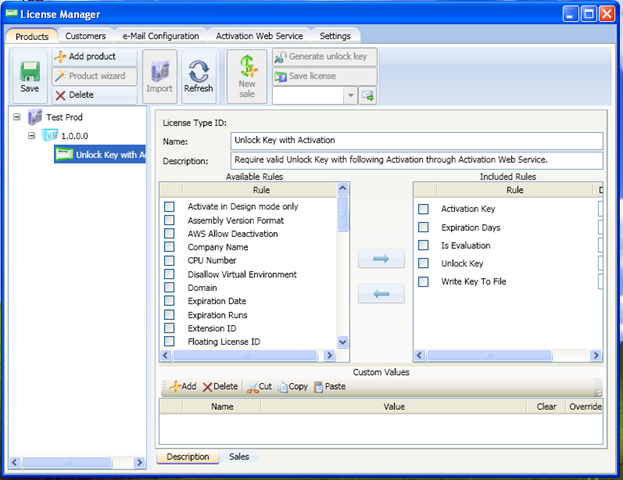
Task: Sort by Value column header
Action: pos(394,406)
